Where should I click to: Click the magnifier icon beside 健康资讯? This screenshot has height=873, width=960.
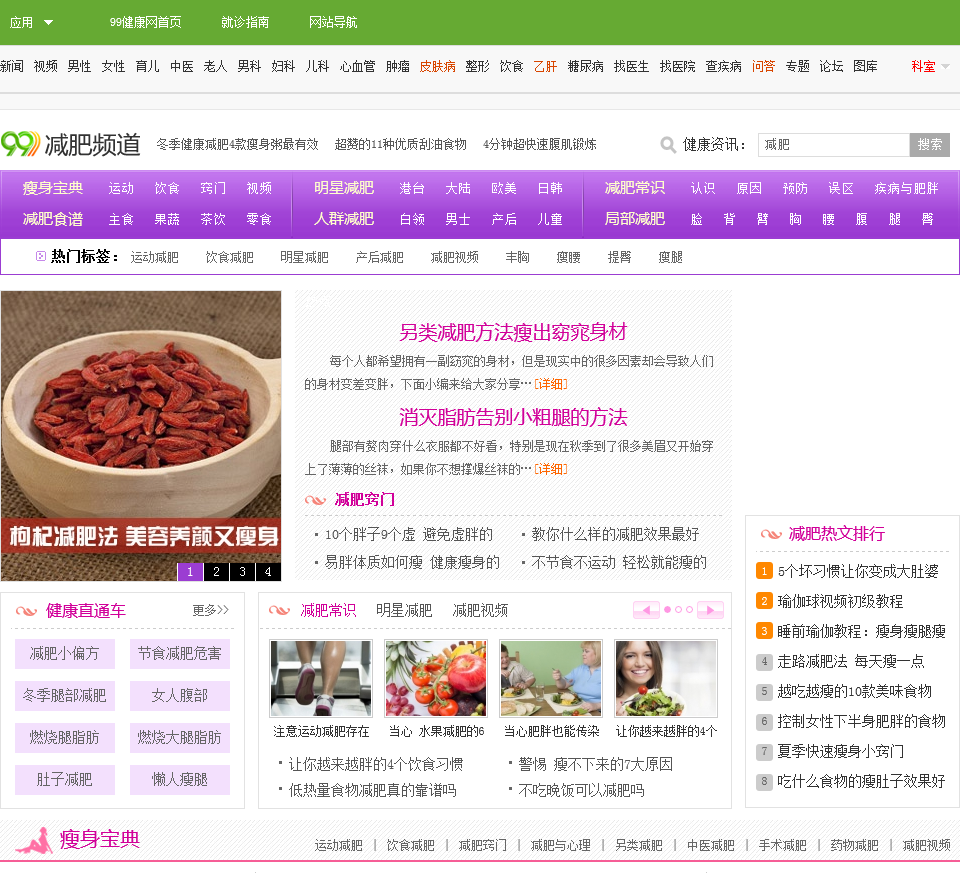click(x=667, y=144)
